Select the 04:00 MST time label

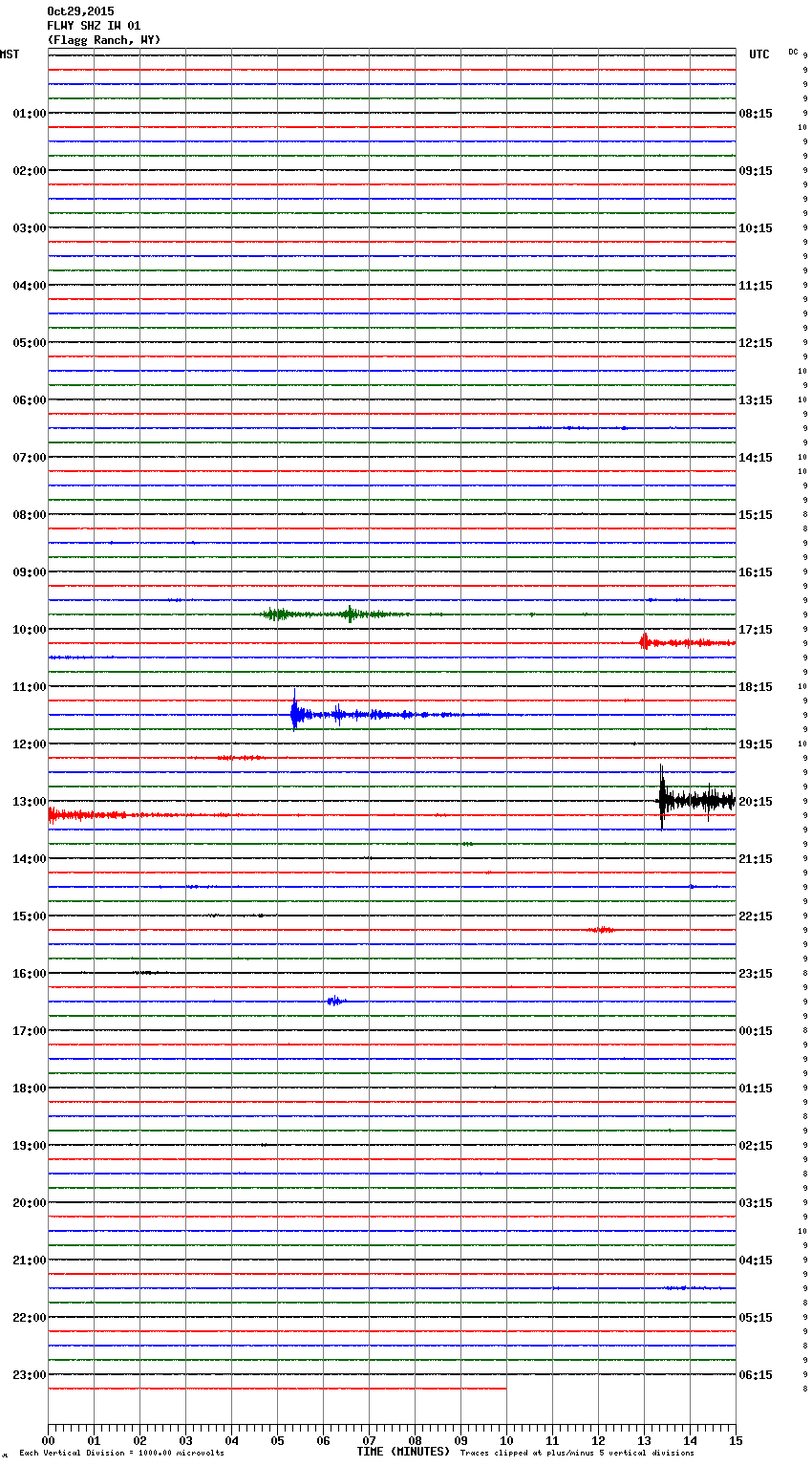(29, 286)
